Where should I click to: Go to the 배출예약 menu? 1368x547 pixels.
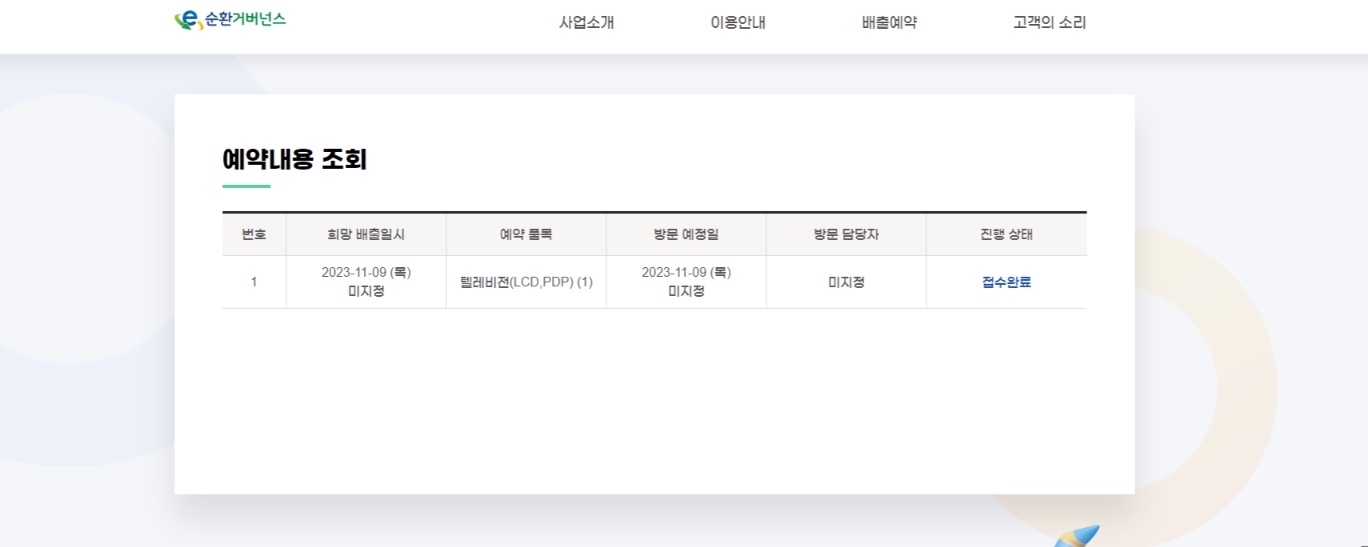889,23
